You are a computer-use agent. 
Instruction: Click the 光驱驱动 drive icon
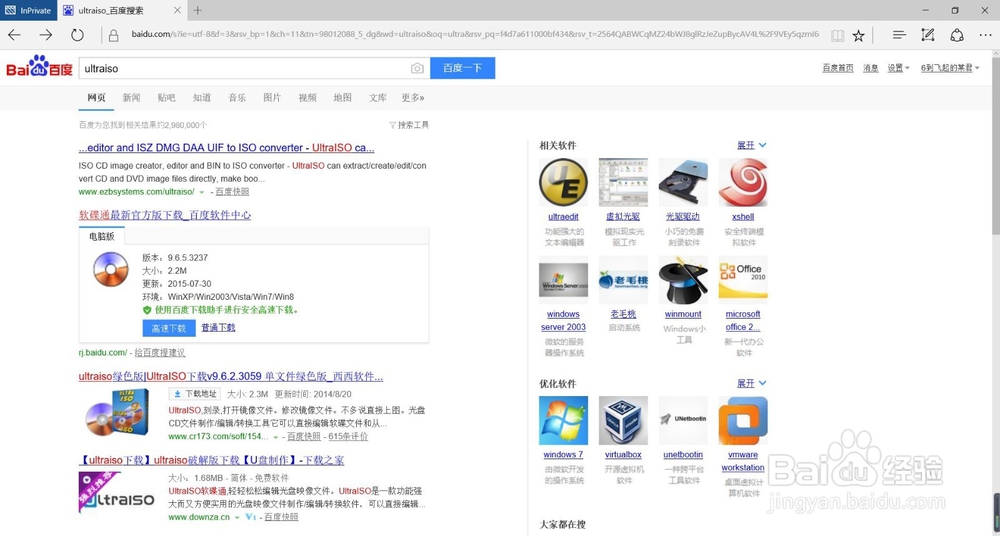point(683,182)
